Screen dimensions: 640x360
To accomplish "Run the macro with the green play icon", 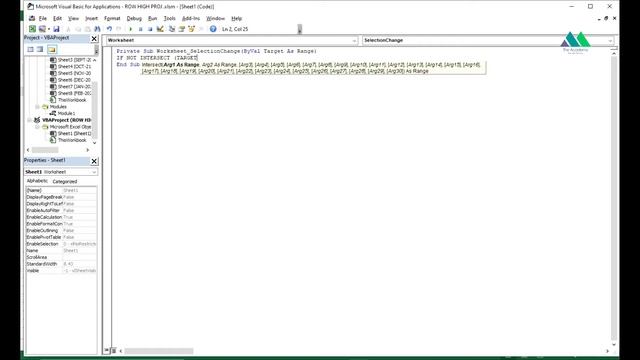I will click(x=131, y=29).
